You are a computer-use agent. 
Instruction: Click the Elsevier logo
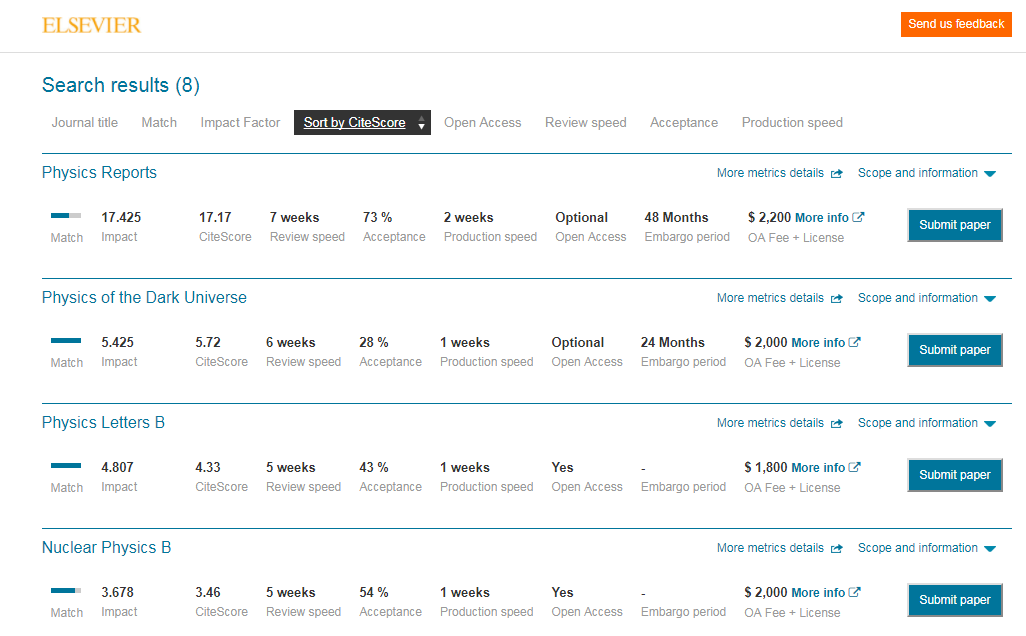[x=92, y=26]
